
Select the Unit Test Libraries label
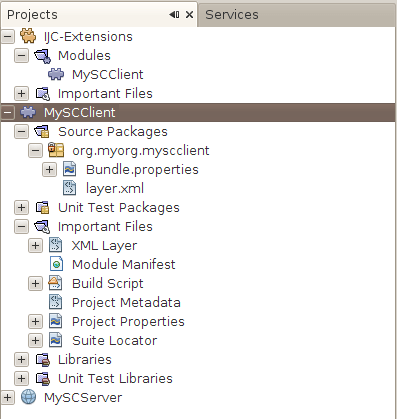115,379
